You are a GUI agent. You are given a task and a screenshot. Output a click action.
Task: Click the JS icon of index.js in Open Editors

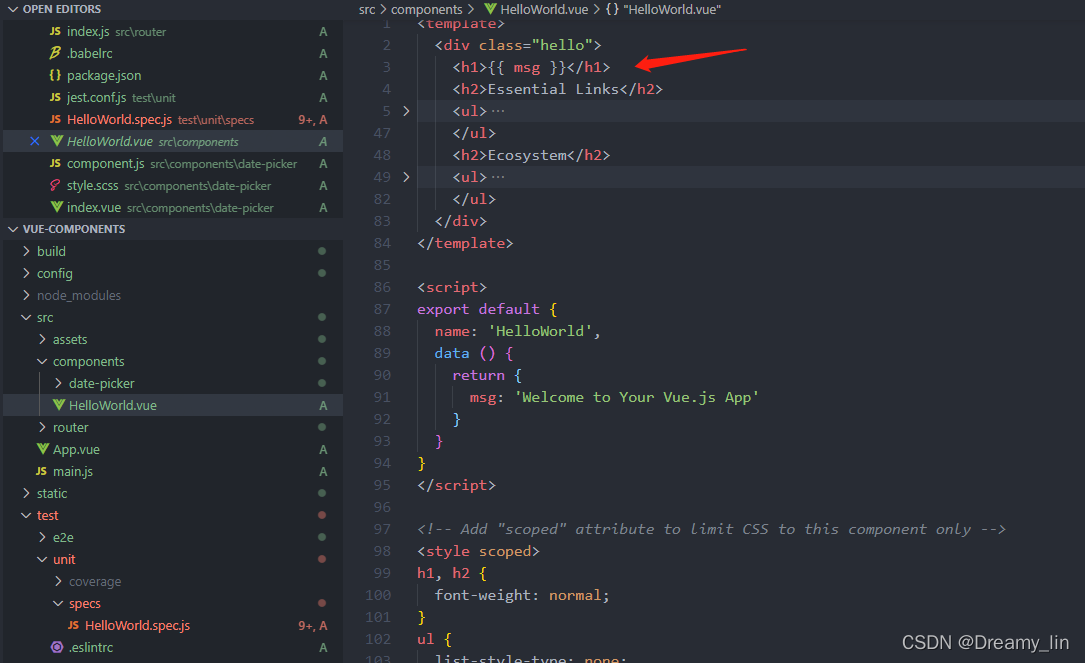click(55, 31)
